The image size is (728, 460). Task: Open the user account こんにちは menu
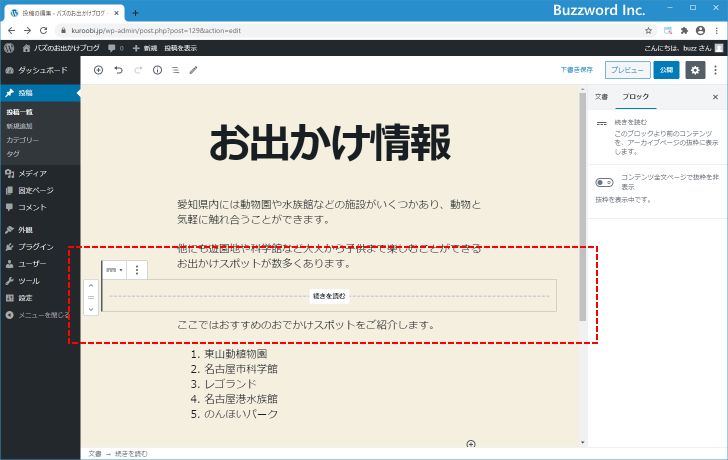(683, 48)
